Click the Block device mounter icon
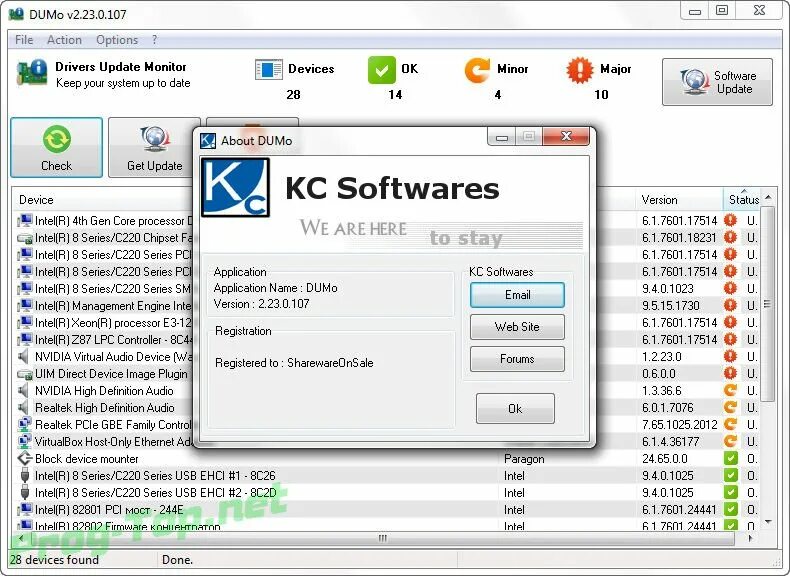Screen dimensions: 790x576 point(25,459)
